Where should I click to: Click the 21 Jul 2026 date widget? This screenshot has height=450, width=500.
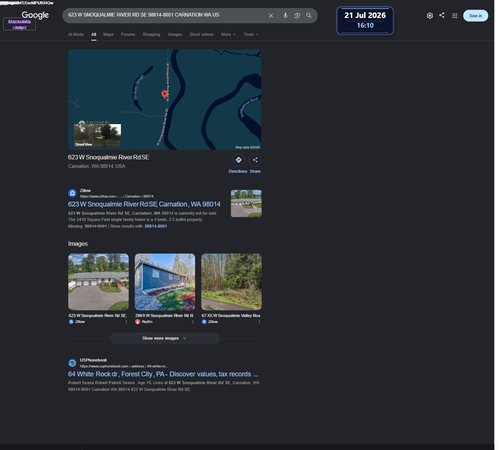coord(365,20)
